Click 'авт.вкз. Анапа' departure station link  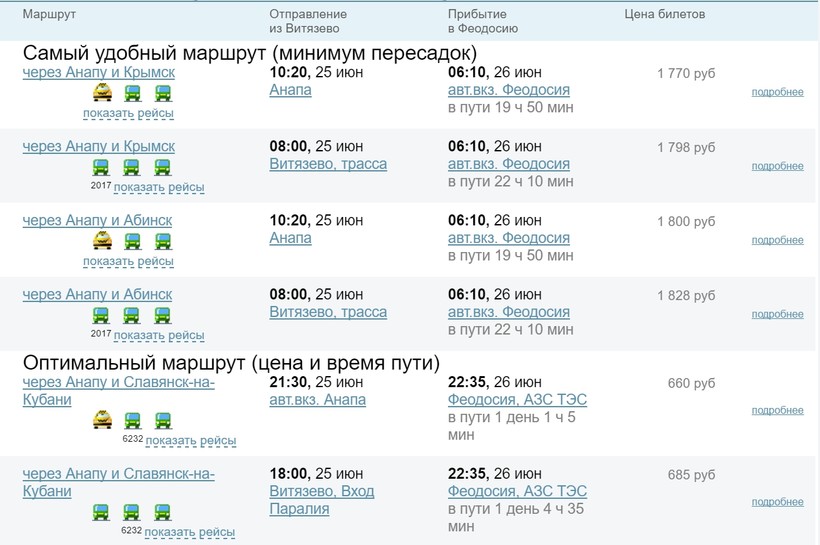pyautogui.click(x=317, y=400)
